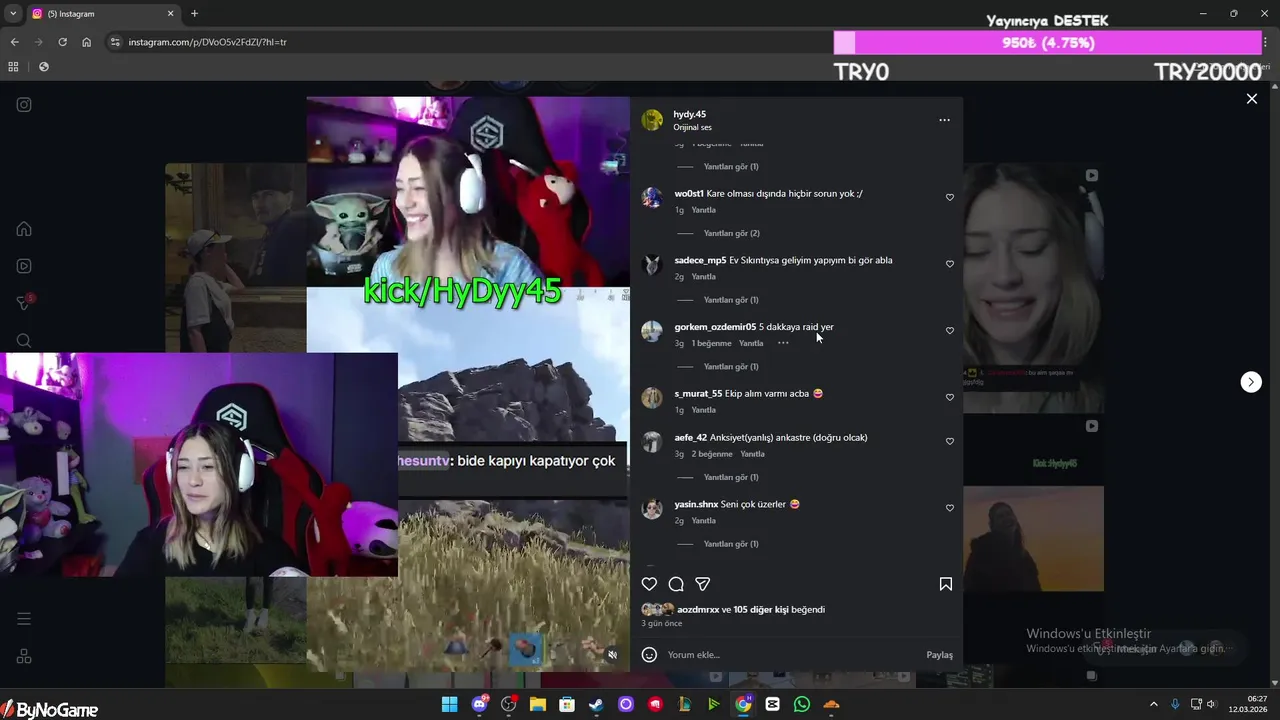Open Reels from the Instagram sidebar
Viewport: 1280px width, 720px height.
[24, 266]
